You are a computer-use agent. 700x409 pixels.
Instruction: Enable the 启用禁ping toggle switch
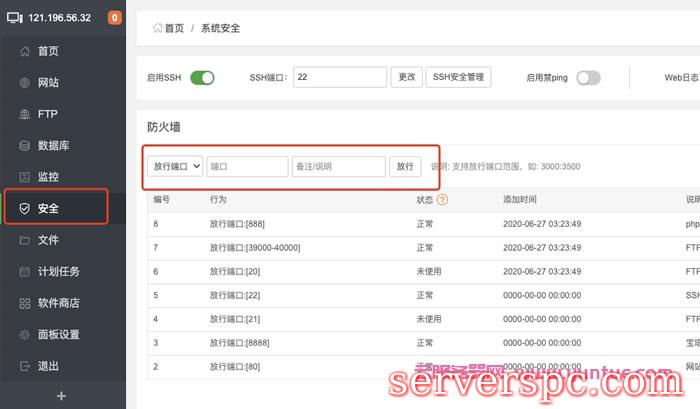pyautogui.click(x=588, y=77)
